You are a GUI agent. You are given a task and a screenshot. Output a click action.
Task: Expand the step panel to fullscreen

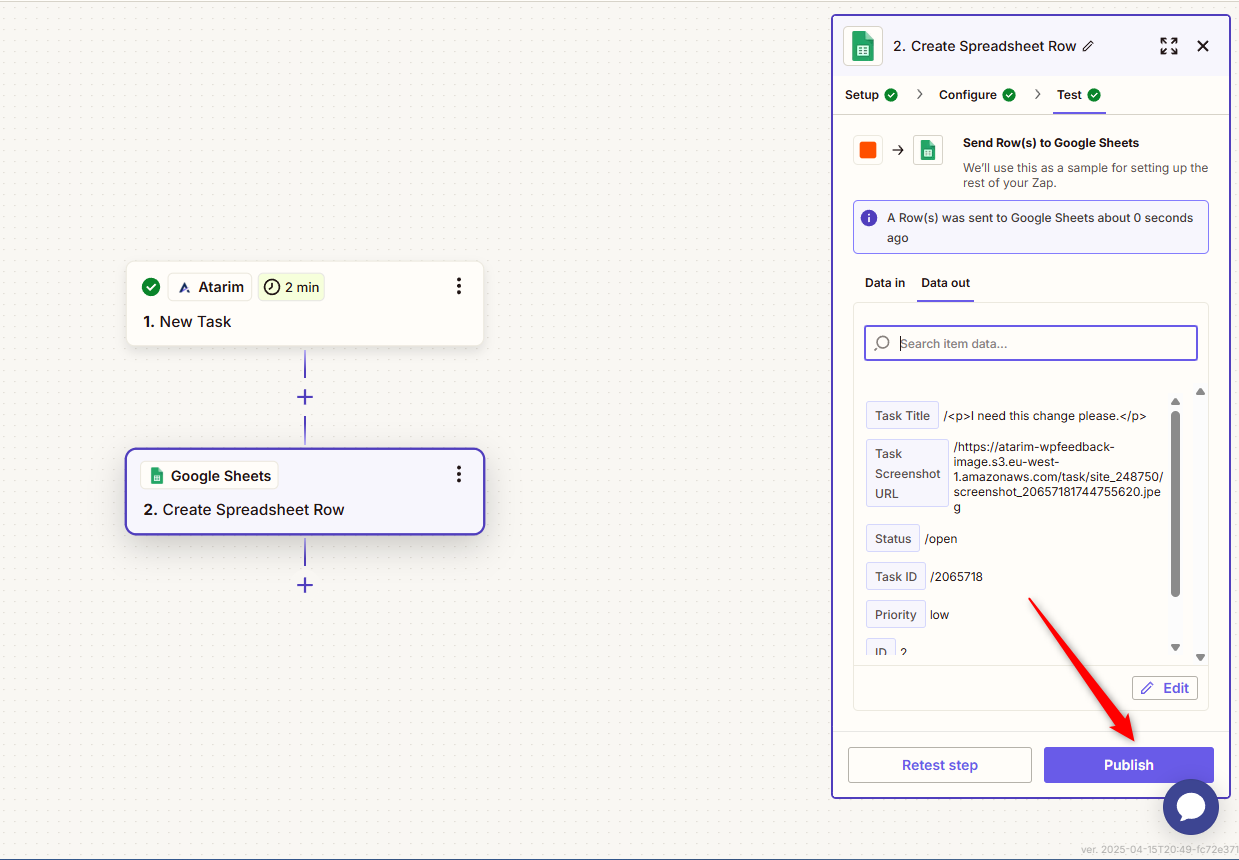pos(1168,46)
